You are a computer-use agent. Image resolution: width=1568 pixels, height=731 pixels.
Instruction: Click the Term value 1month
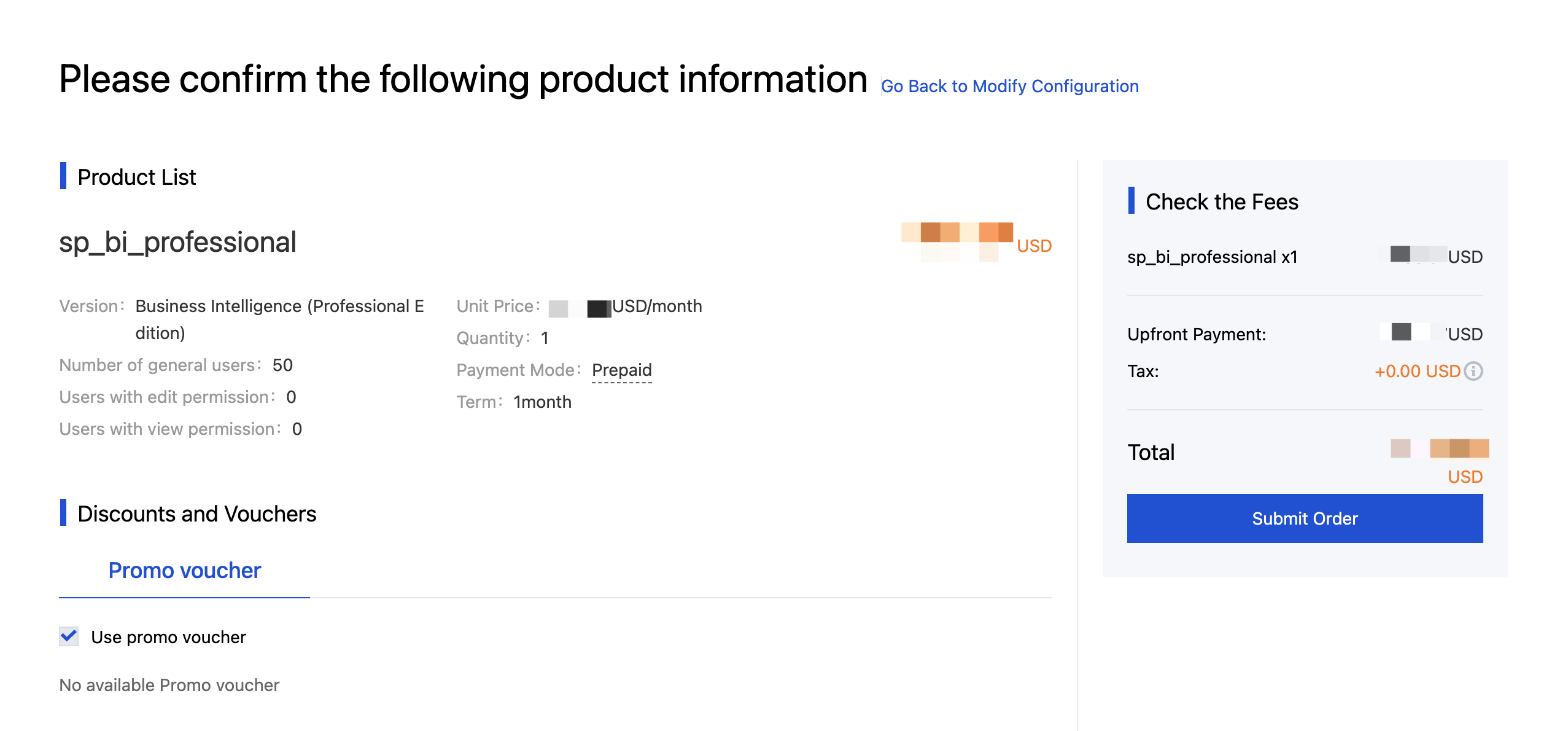pos(542,402)
